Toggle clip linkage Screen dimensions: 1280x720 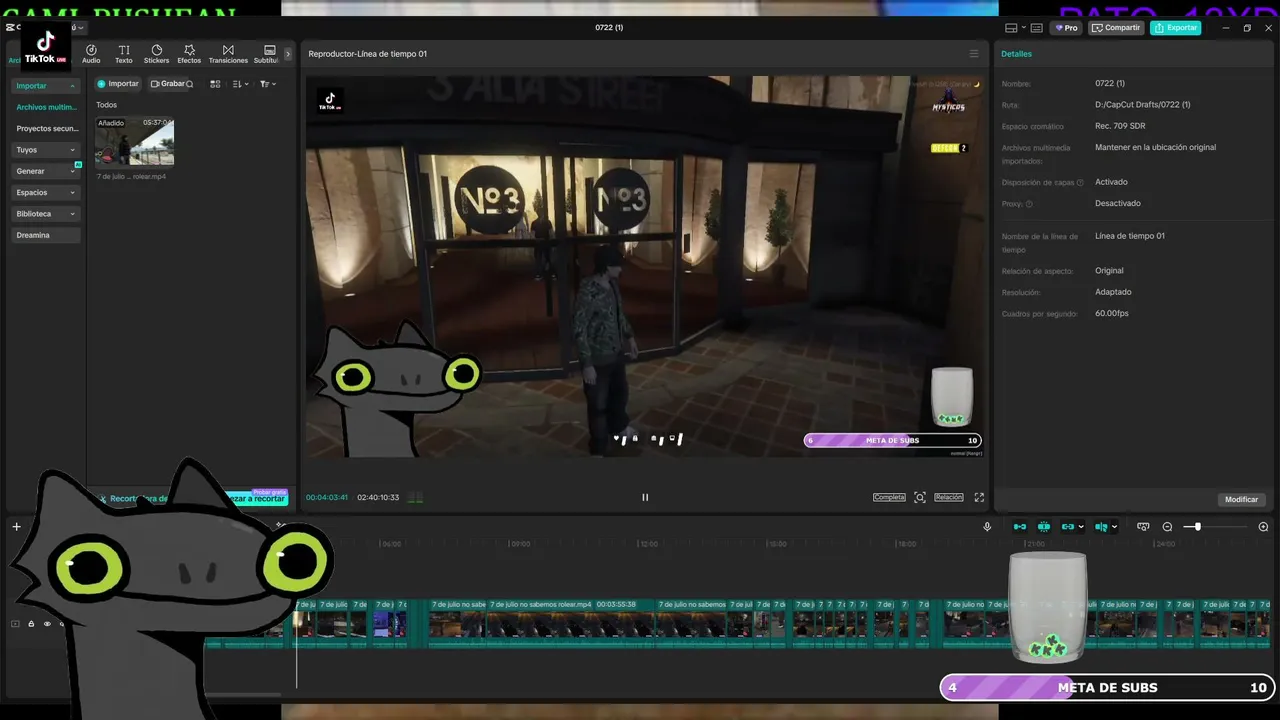[x=1068, y=527]
